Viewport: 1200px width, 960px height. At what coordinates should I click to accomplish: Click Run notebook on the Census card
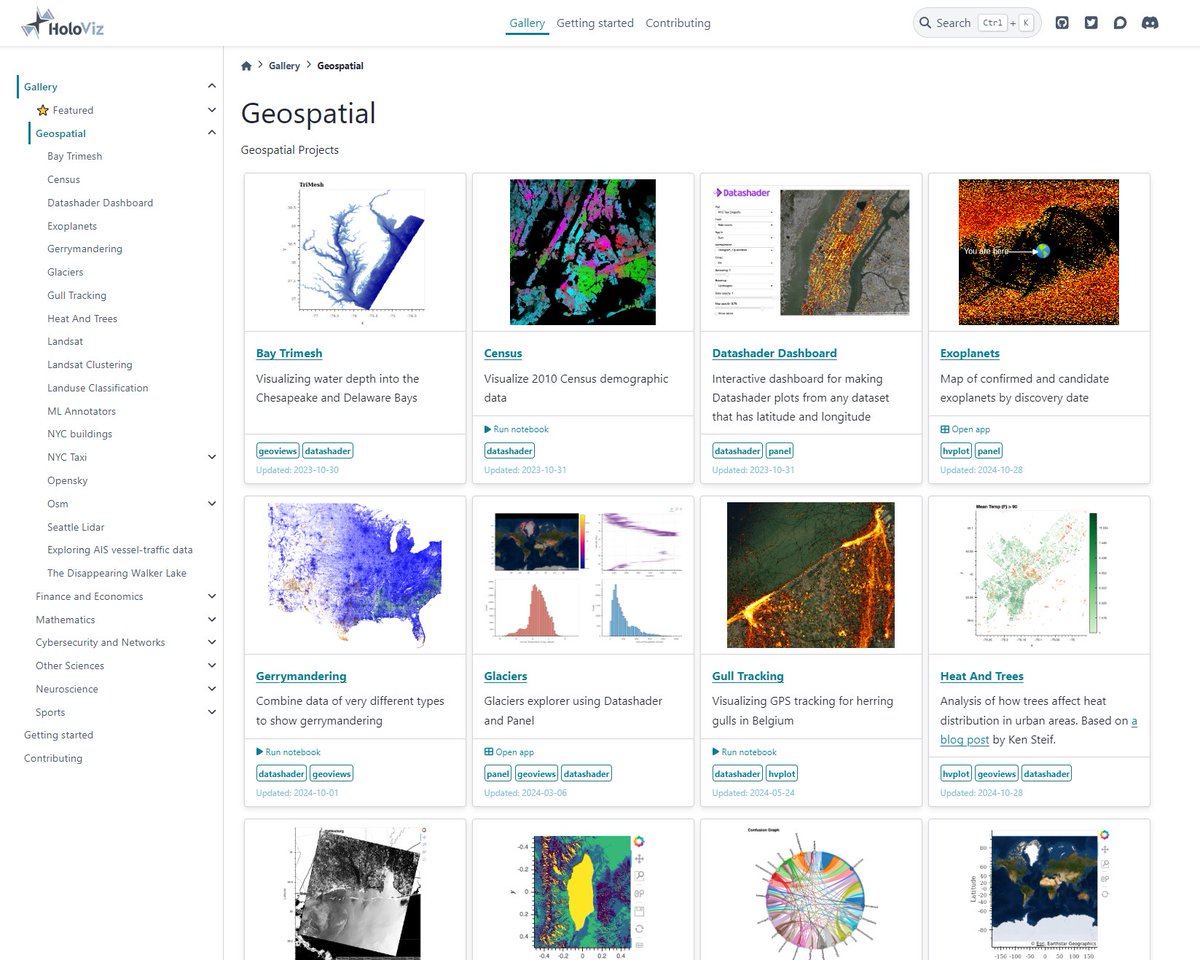tap(516, 429)
